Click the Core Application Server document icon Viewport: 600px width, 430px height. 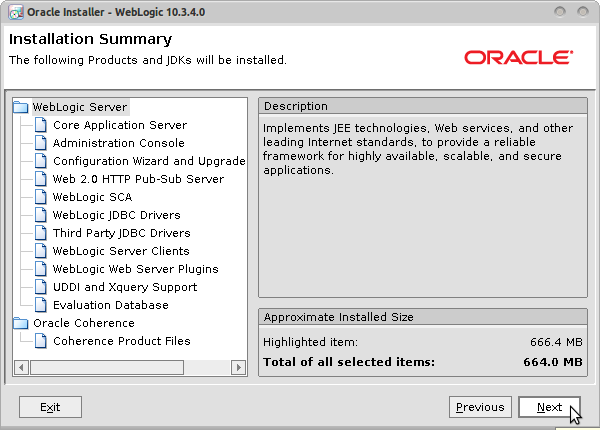click(41, 125)
